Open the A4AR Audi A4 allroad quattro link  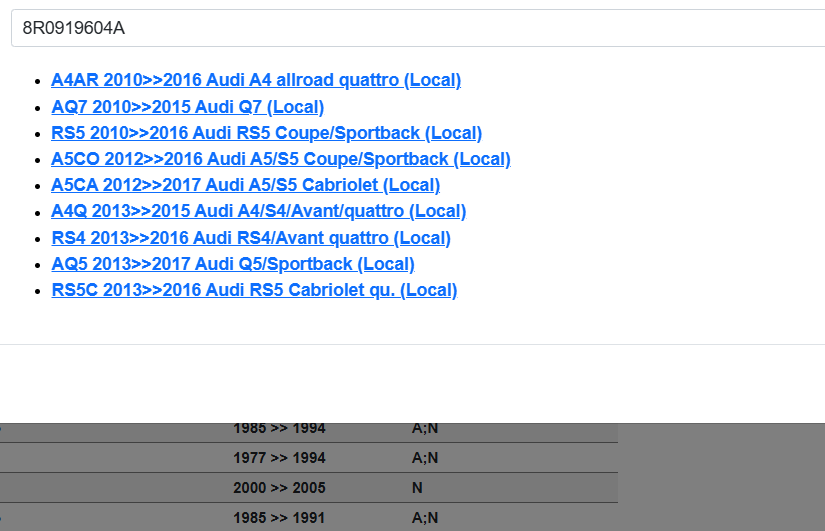[x=256, y=80]
